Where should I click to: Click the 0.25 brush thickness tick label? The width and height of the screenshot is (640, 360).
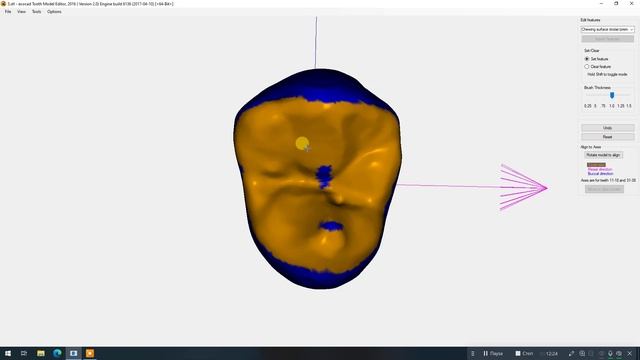click(x=587, y=106)
